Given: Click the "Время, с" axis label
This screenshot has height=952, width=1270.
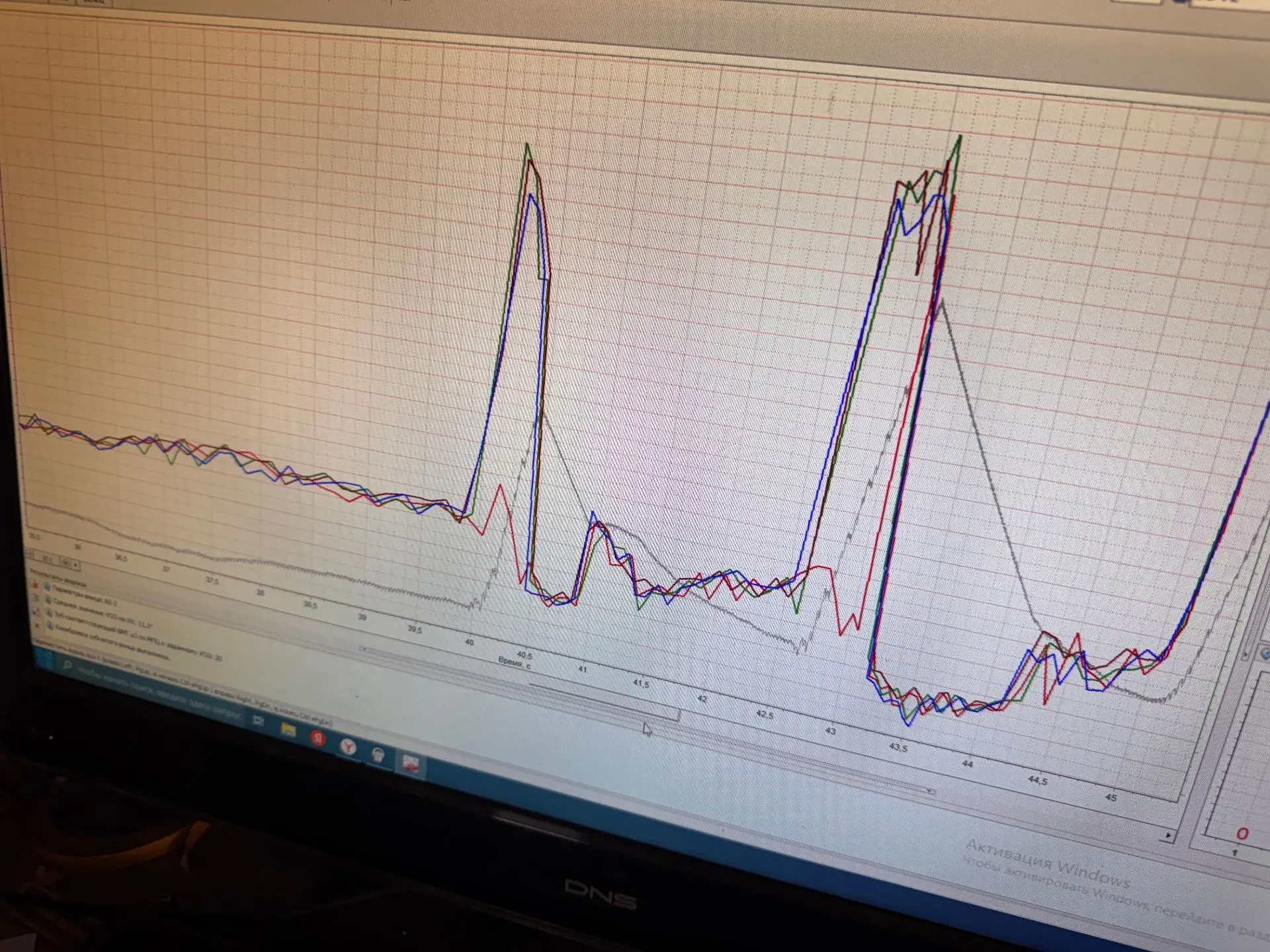Looking at the screenshot, I should click(x=515, y=663).
